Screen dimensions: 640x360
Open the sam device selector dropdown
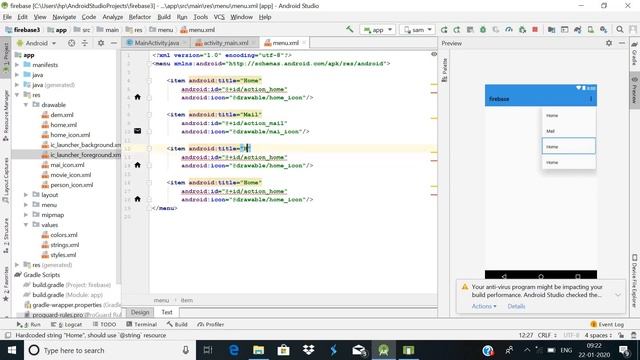pyautogui.click(x=417, y=30)
